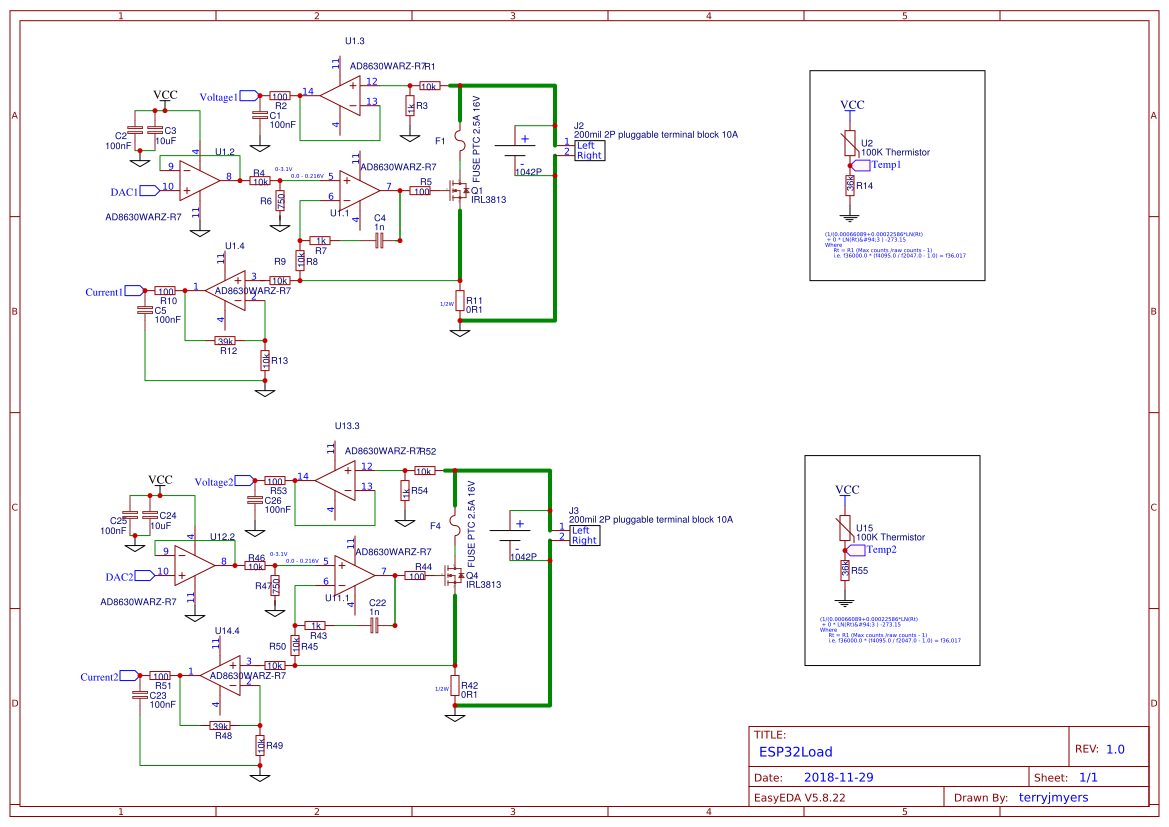Select the J2 terminal block connector

coord(589,151)
